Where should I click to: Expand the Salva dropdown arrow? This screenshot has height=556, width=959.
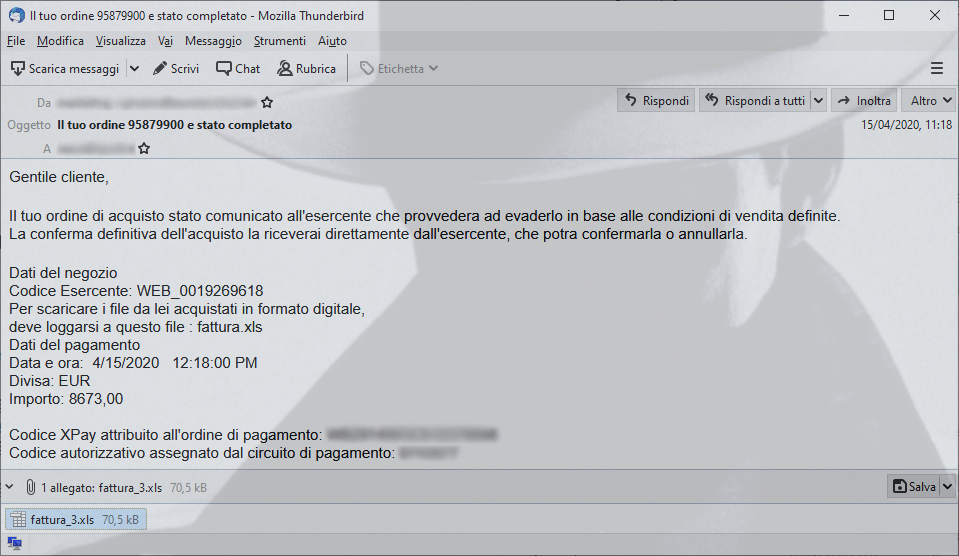[x=947, y=486]
